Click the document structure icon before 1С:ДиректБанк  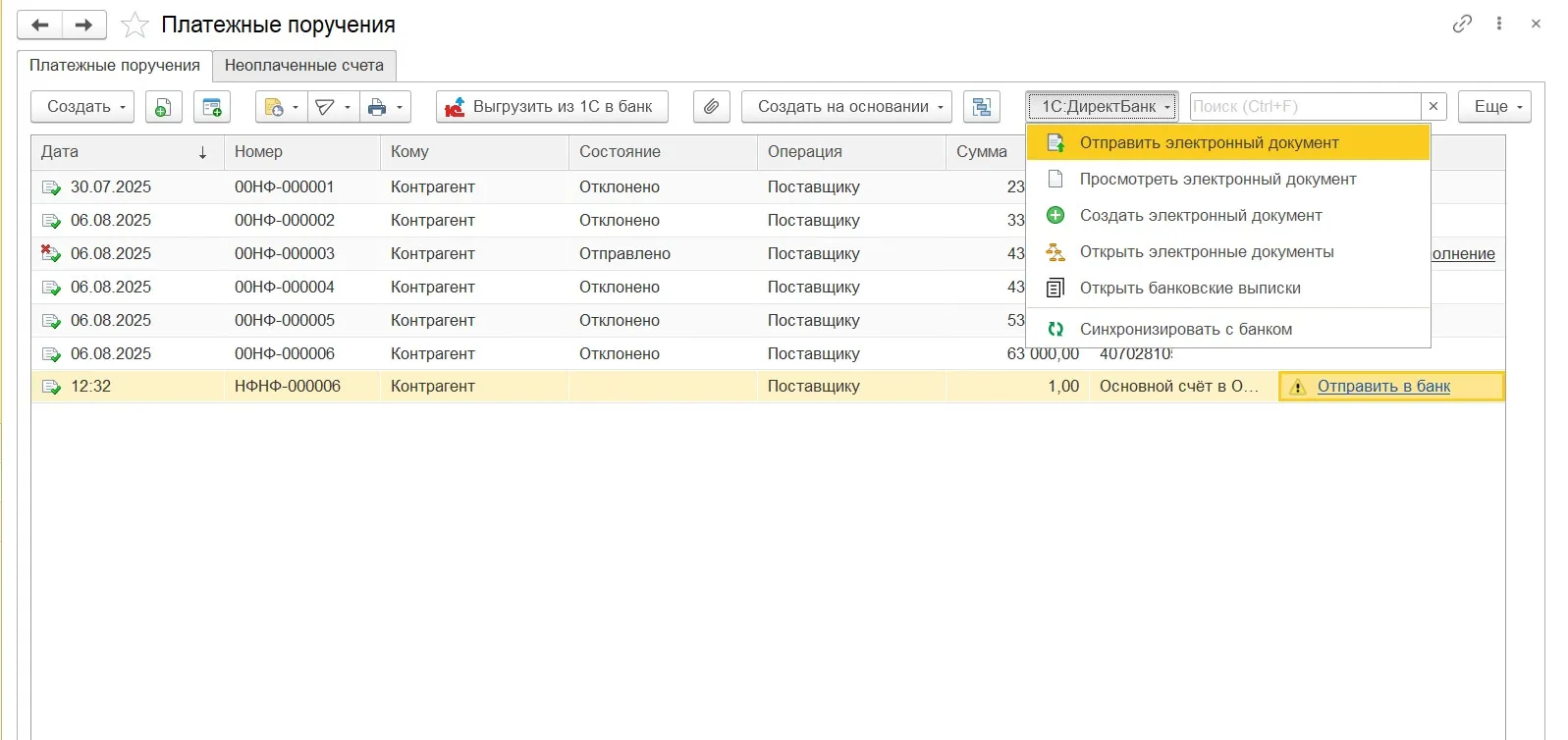pos(981,107)
